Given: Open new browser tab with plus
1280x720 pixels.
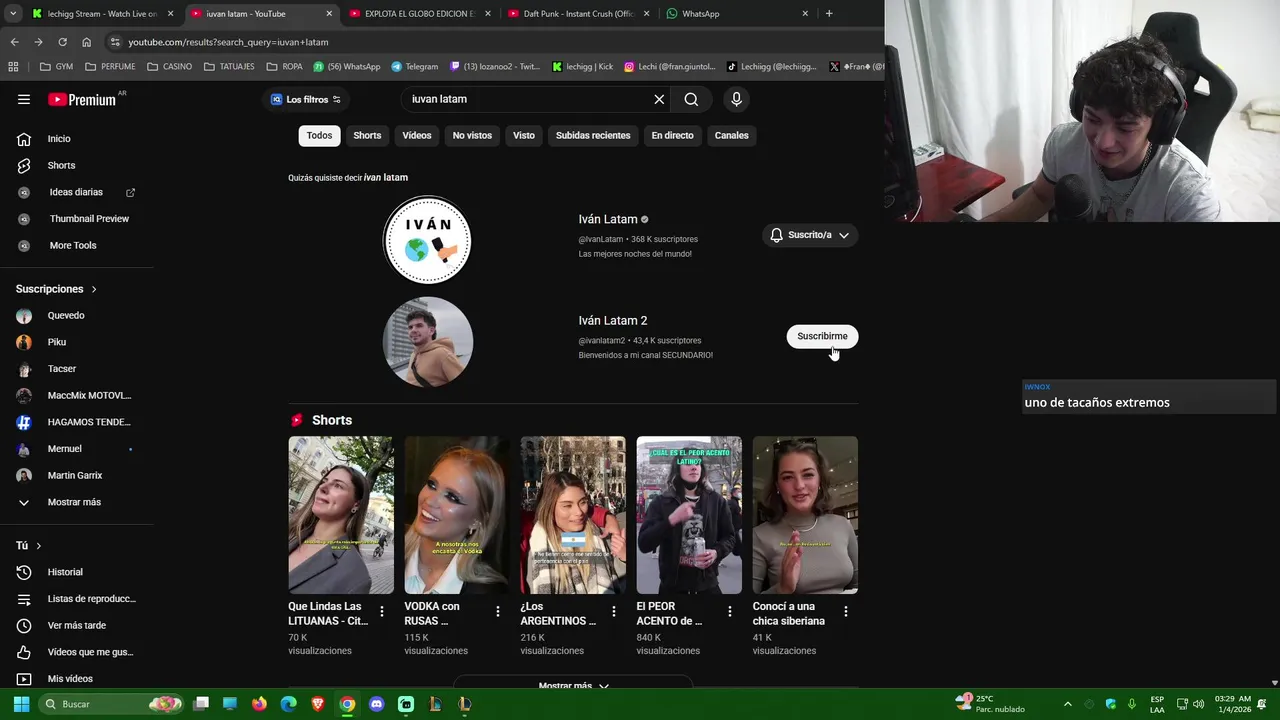Looking at the screenshot, I should (829, 13).
